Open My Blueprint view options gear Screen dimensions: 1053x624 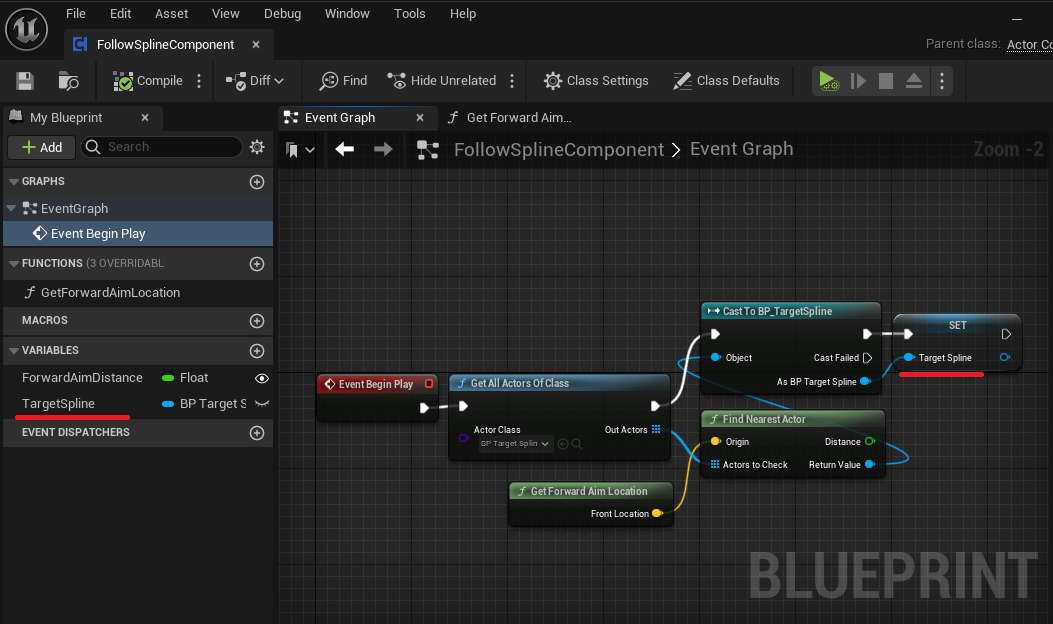point(257,147)
